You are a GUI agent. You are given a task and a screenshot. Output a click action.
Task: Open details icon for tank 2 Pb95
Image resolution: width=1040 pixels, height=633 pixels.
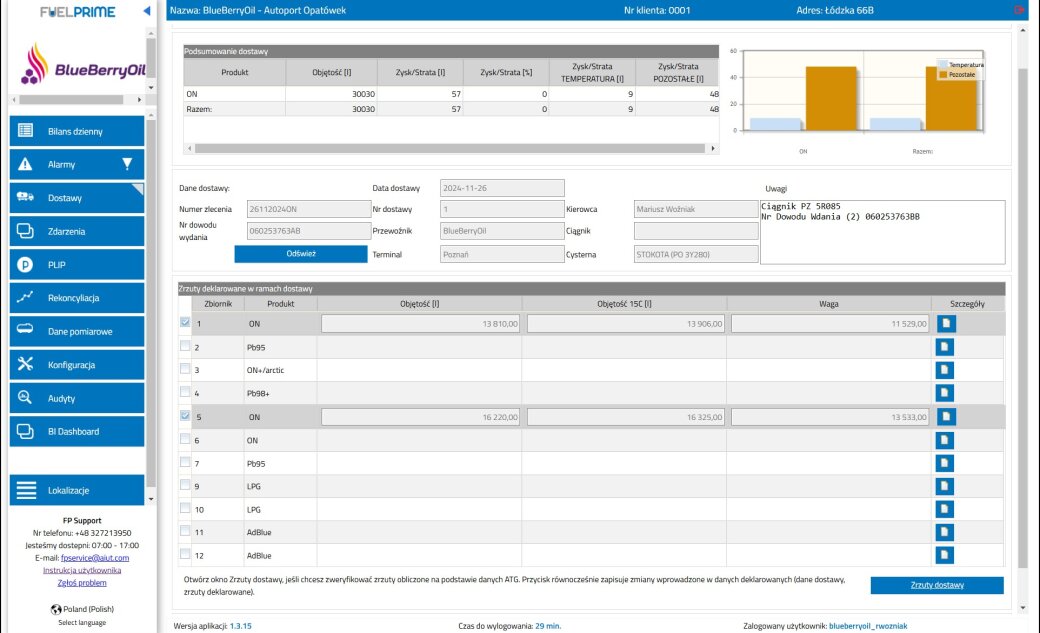[x=944, y=347]
